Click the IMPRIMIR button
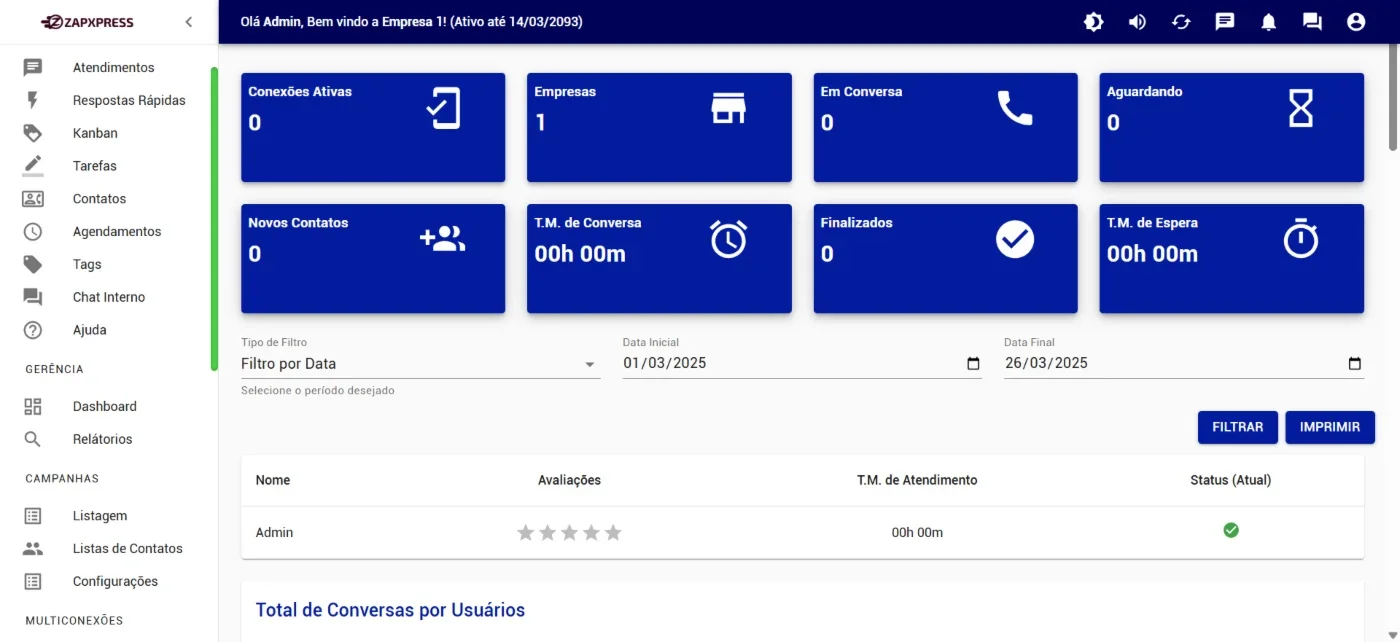This screenshot has width=1400, height=642. click(x=1330, y=427)
